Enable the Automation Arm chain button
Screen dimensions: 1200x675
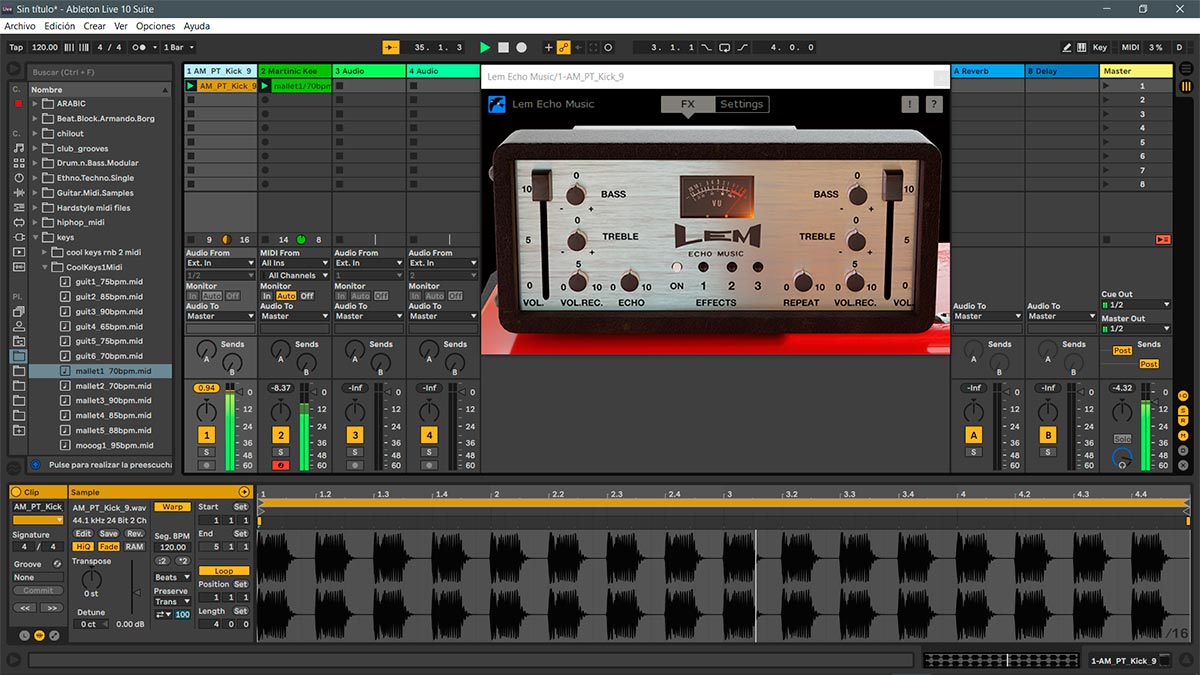click(564, 47)
